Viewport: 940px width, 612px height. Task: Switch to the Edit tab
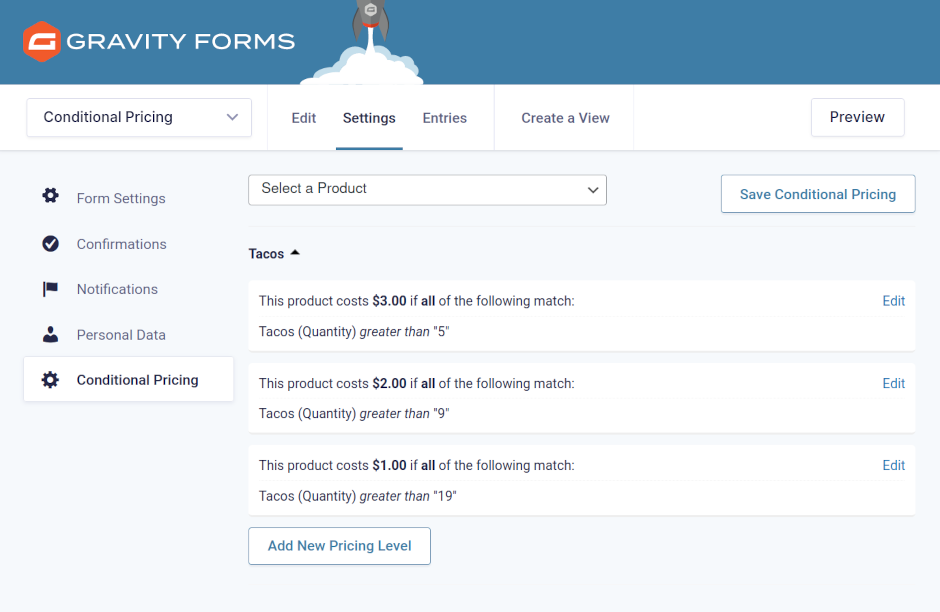click(x=303, y=118)
